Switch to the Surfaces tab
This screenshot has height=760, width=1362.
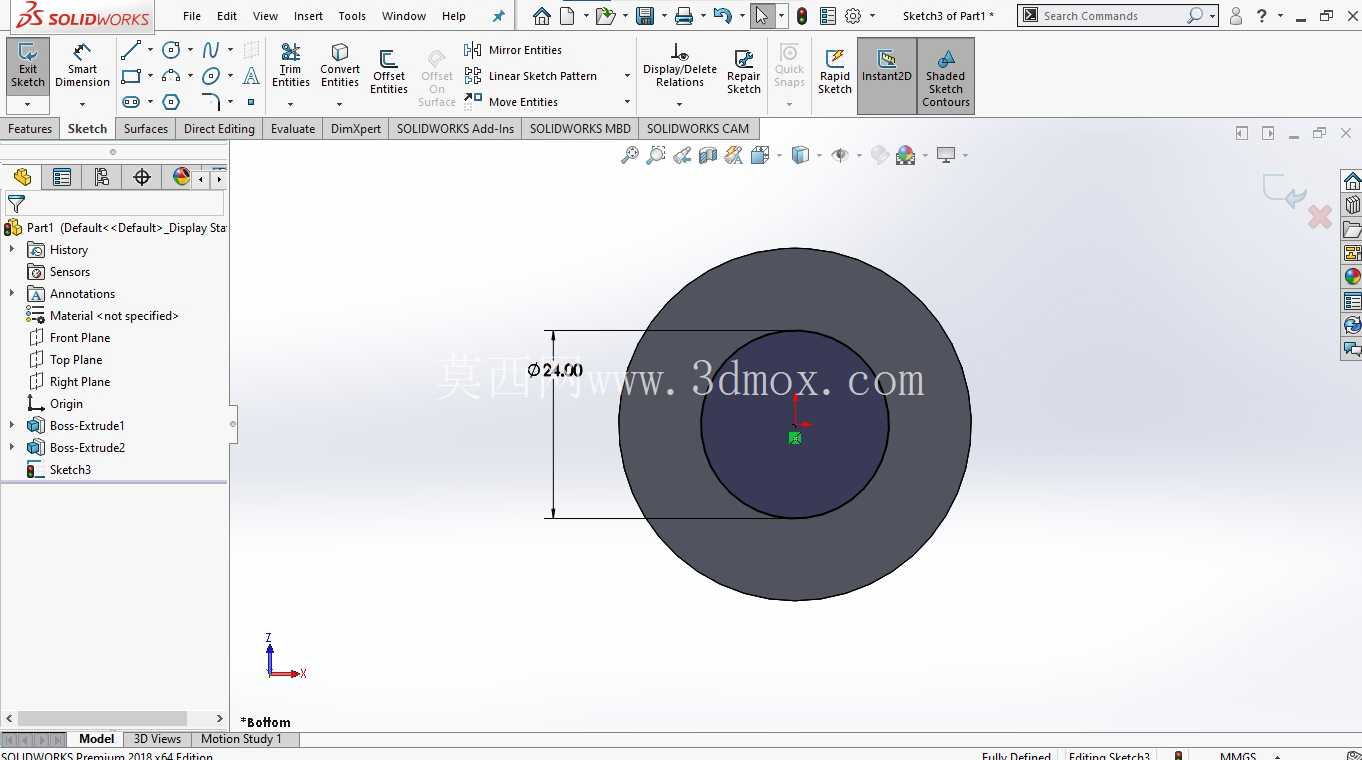[x=146, y=129]
